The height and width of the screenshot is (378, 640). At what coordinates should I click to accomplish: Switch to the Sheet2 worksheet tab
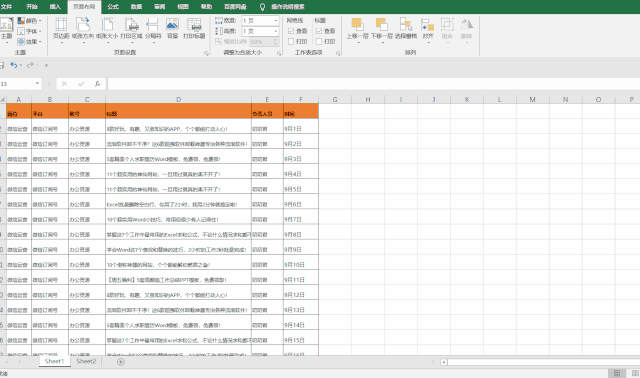pos(86,361)
